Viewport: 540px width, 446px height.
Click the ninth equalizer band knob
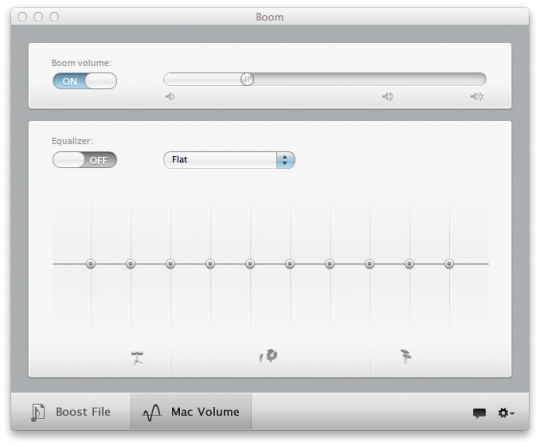click(x=409, y=264)
